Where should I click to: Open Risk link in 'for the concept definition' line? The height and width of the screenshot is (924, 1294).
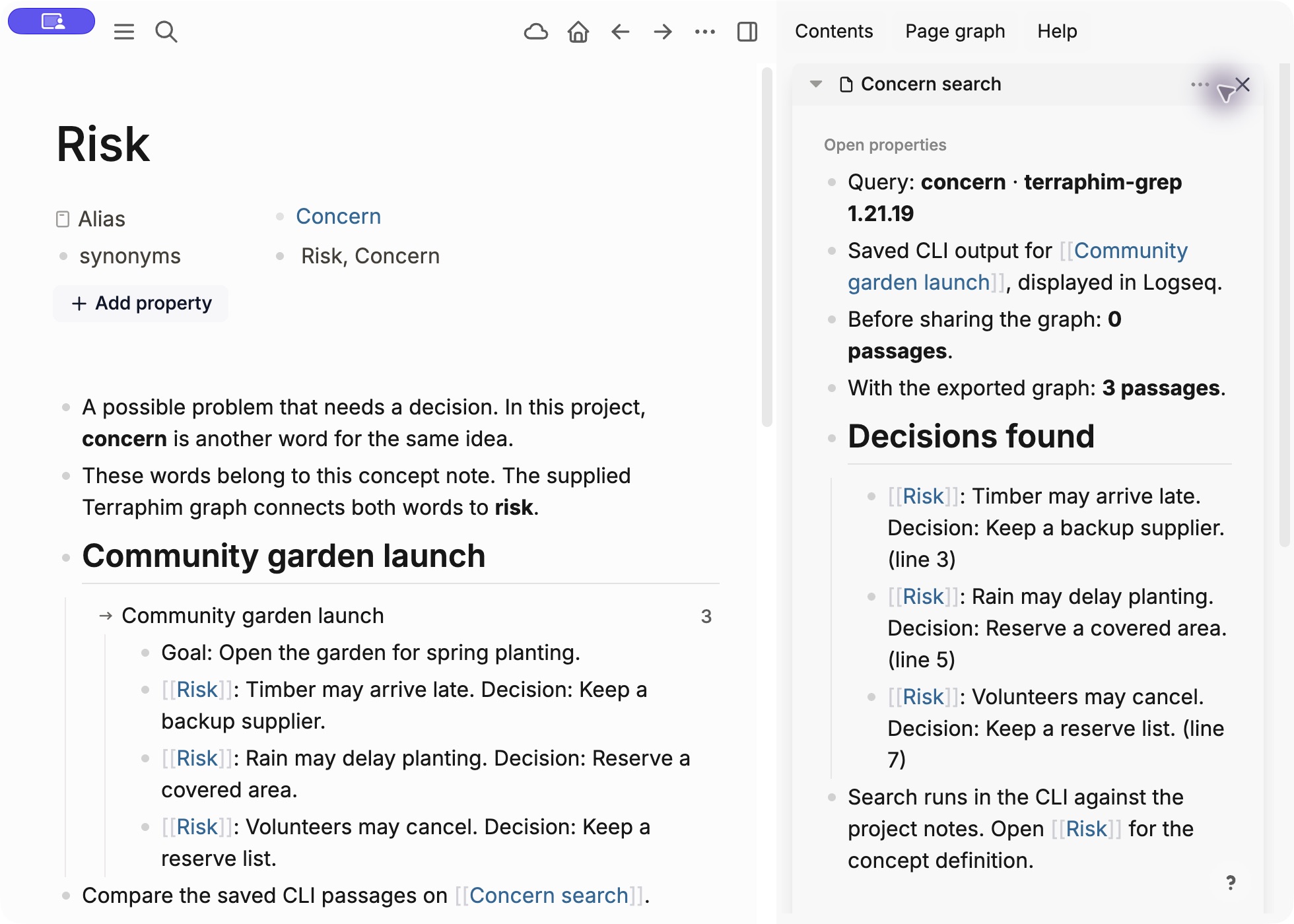(x=1086, y=829)
